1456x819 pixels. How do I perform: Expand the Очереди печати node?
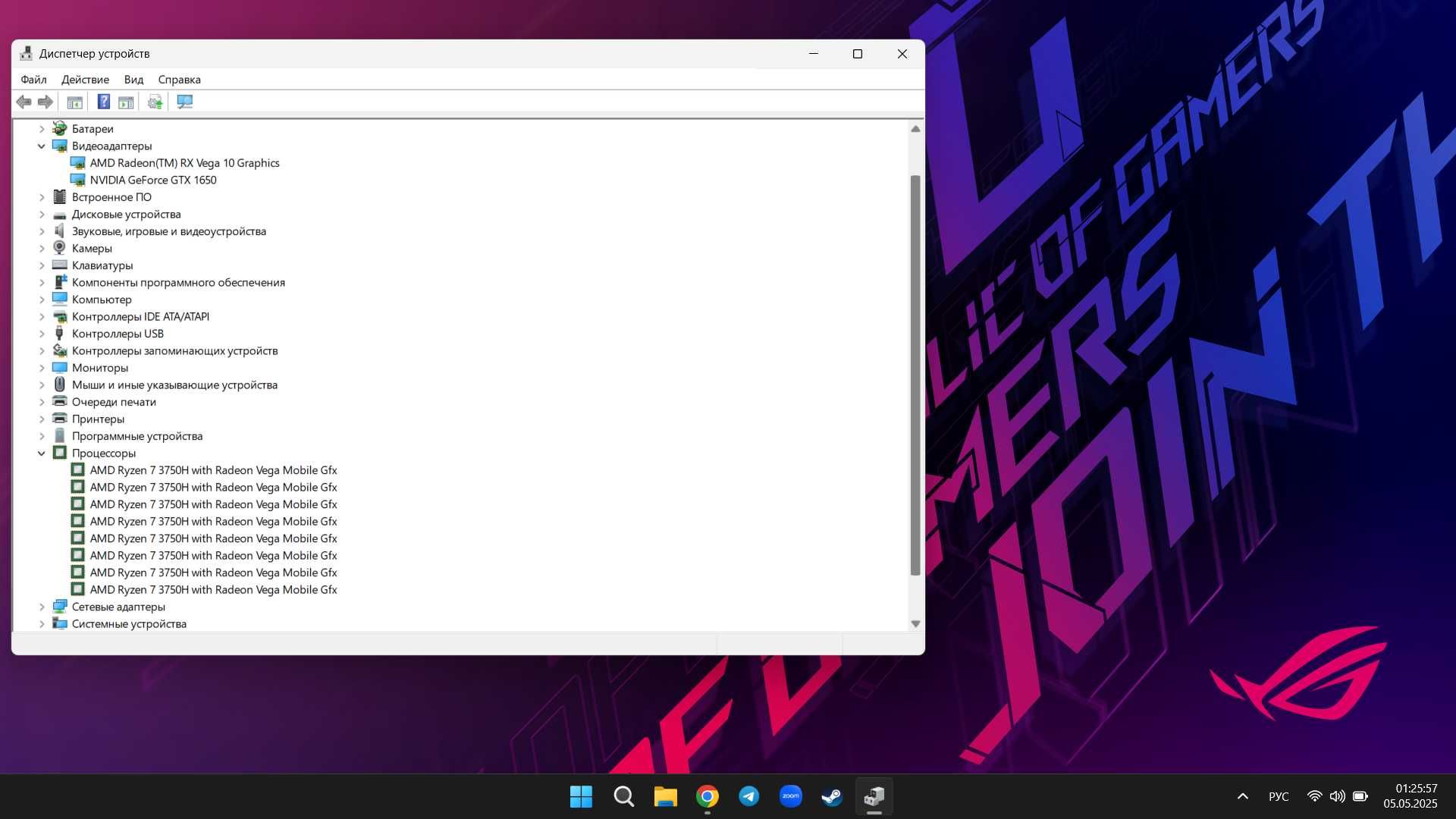pyautogui.click(x=42, y=402)
